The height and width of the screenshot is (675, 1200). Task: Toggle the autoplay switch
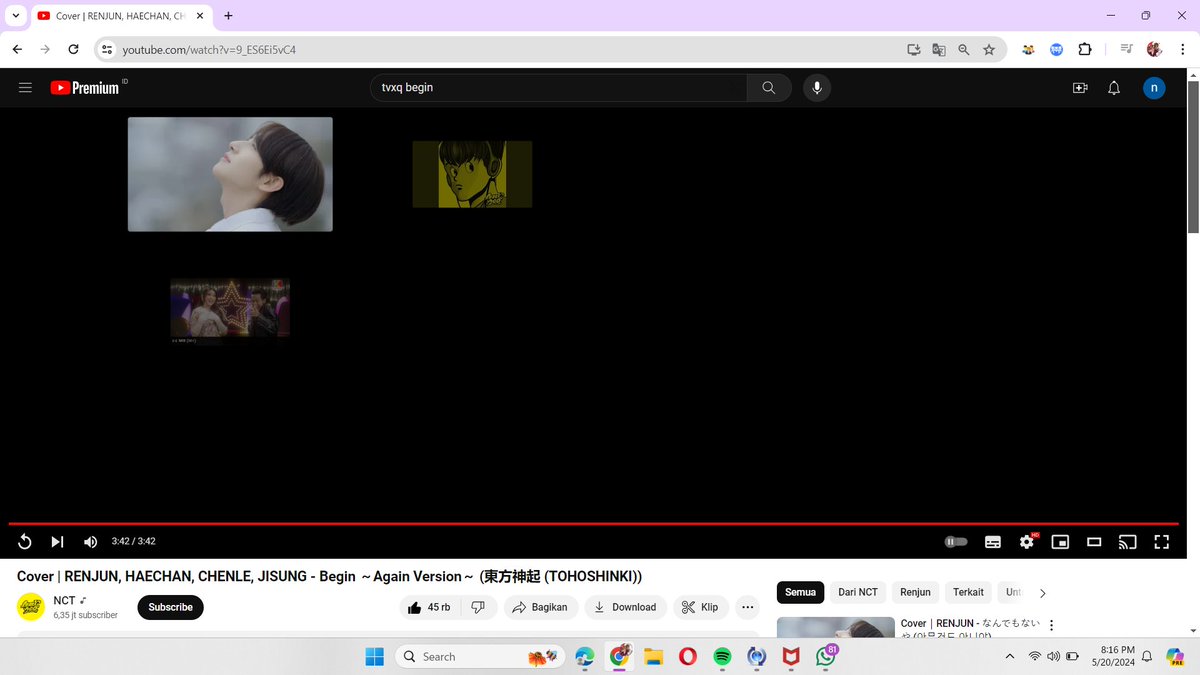[x=956, y=541]
